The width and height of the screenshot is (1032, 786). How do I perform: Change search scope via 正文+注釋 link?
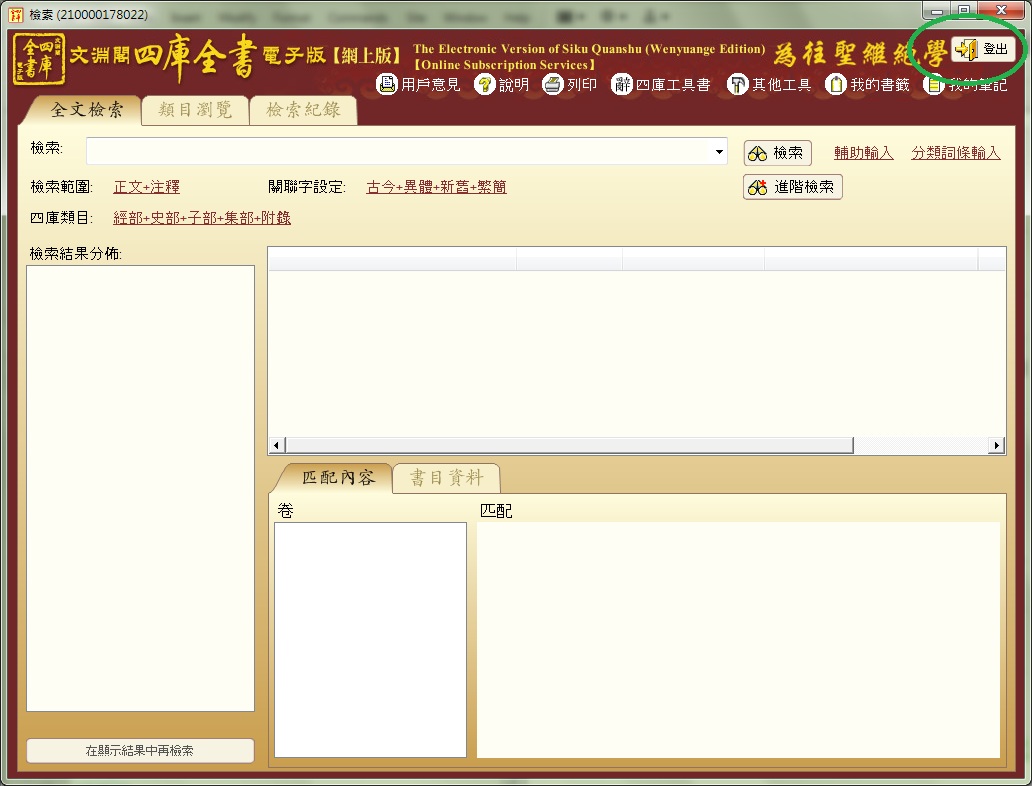146,187
